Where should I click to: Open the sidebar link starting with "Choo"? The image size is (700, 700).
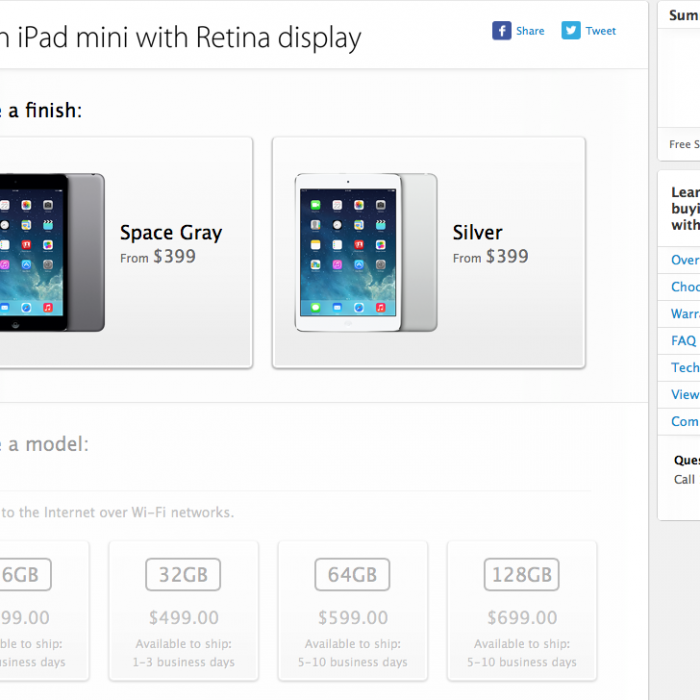pos(684,287)
